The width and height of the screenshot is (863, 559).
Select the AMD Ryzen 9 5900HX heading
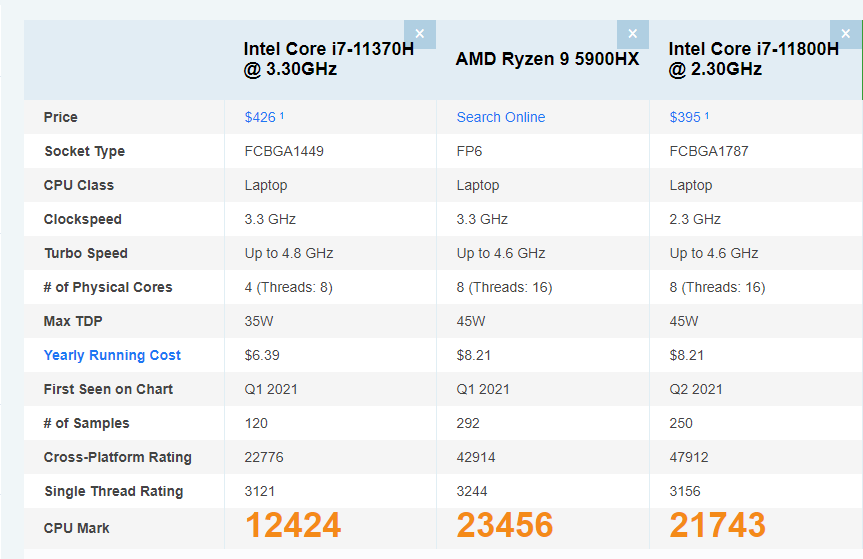(547, 59)
